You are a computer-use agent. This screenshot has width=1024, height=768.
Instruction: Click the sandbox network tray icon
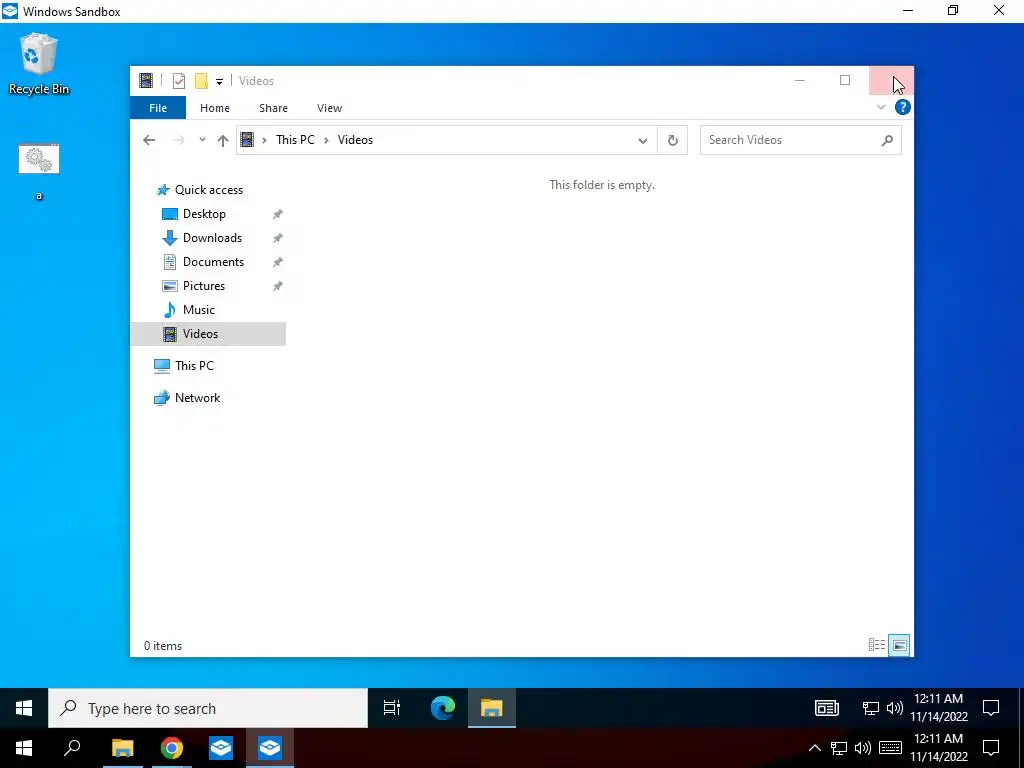tap(871, 709)
